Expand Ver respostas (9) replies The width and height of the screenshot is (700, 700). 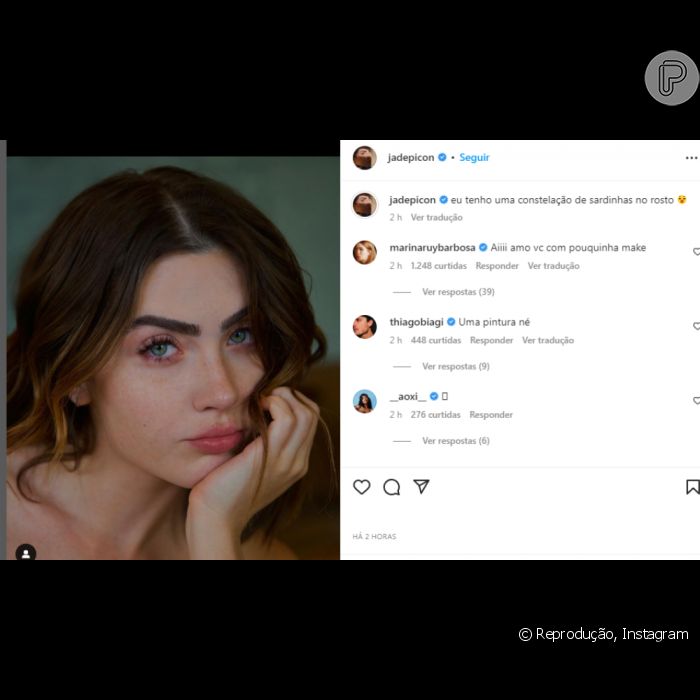coord(455,367)
